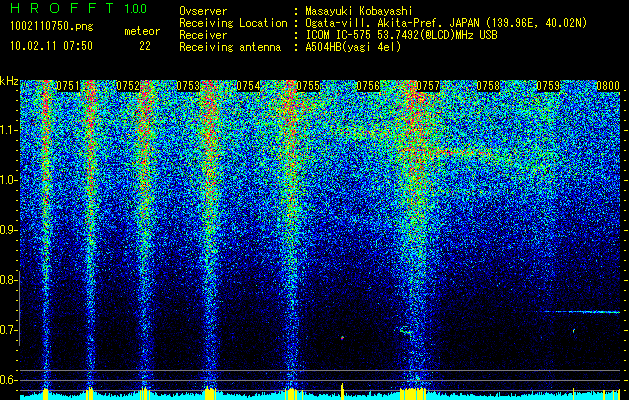The width and height of the screenshot is (629, 400).
Task: Click the 0.7 kHz axis label
Action: pos(8,330)
